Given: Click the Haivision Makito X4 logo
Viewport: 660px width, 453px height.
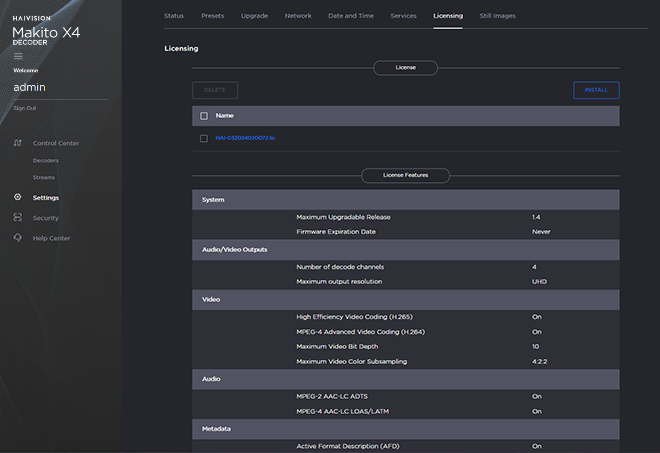Looking at the screenshot, I should click(46, 30).
